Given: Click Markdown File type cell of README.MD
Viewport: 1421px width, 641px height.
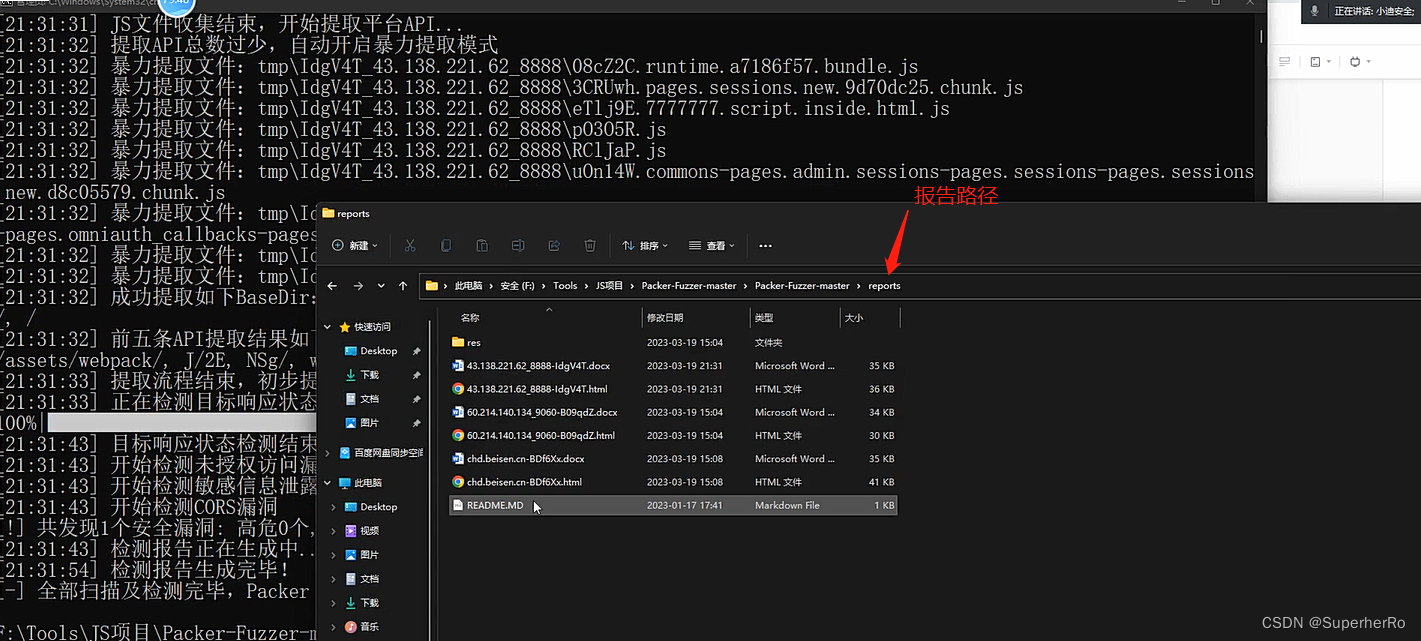Looking at the screenshot, I should (x=787, y=506).
